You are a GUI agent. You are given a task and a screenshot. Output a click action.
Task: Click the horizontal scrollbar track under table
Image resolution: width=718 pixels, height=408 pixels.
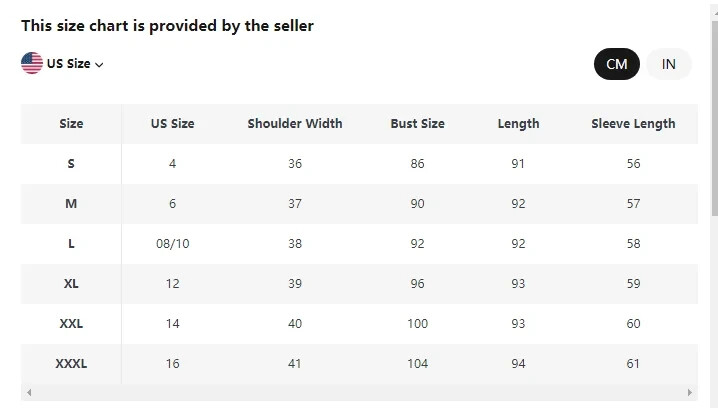click(359, 392)
